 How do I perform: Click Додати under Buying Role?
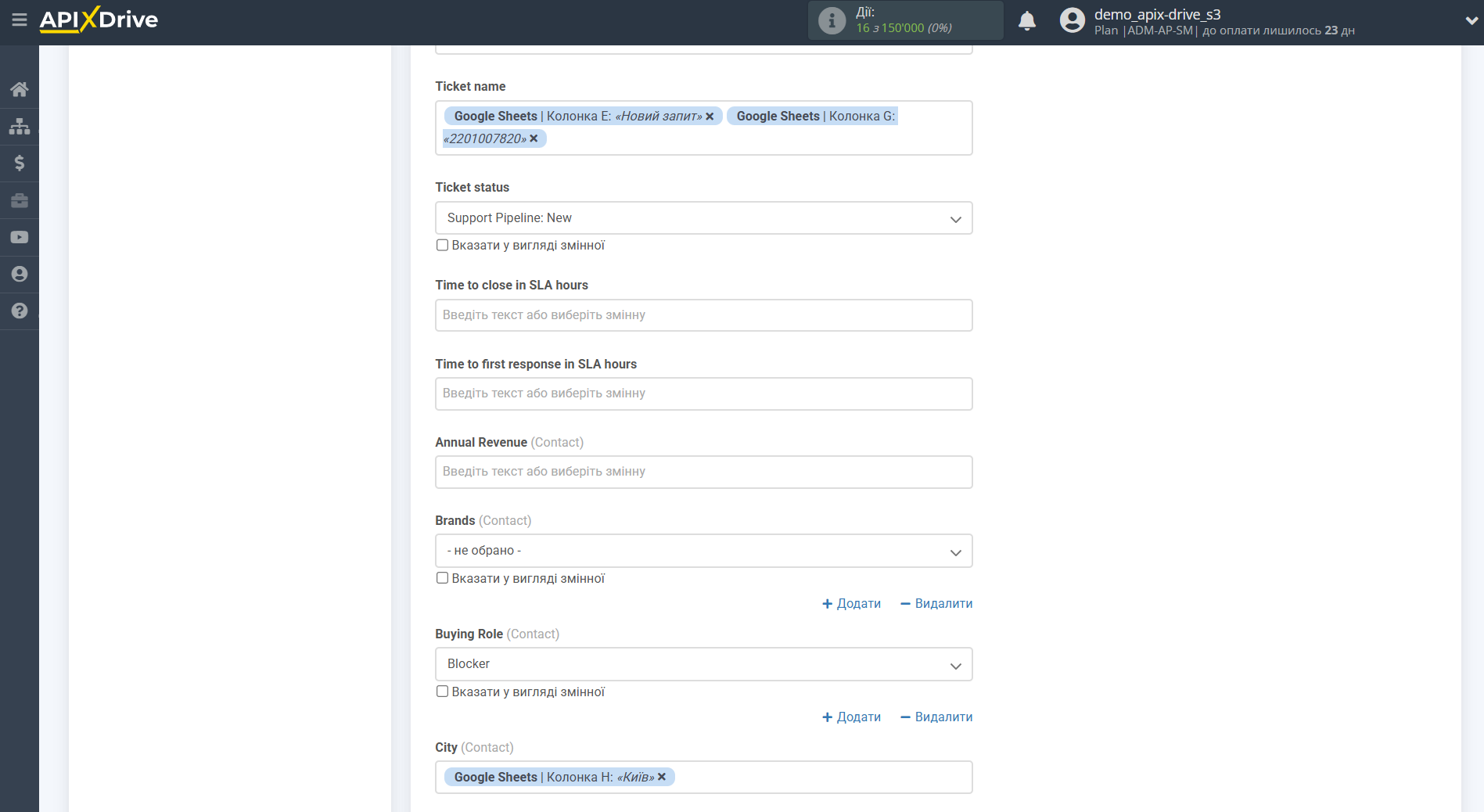[851, 717]
